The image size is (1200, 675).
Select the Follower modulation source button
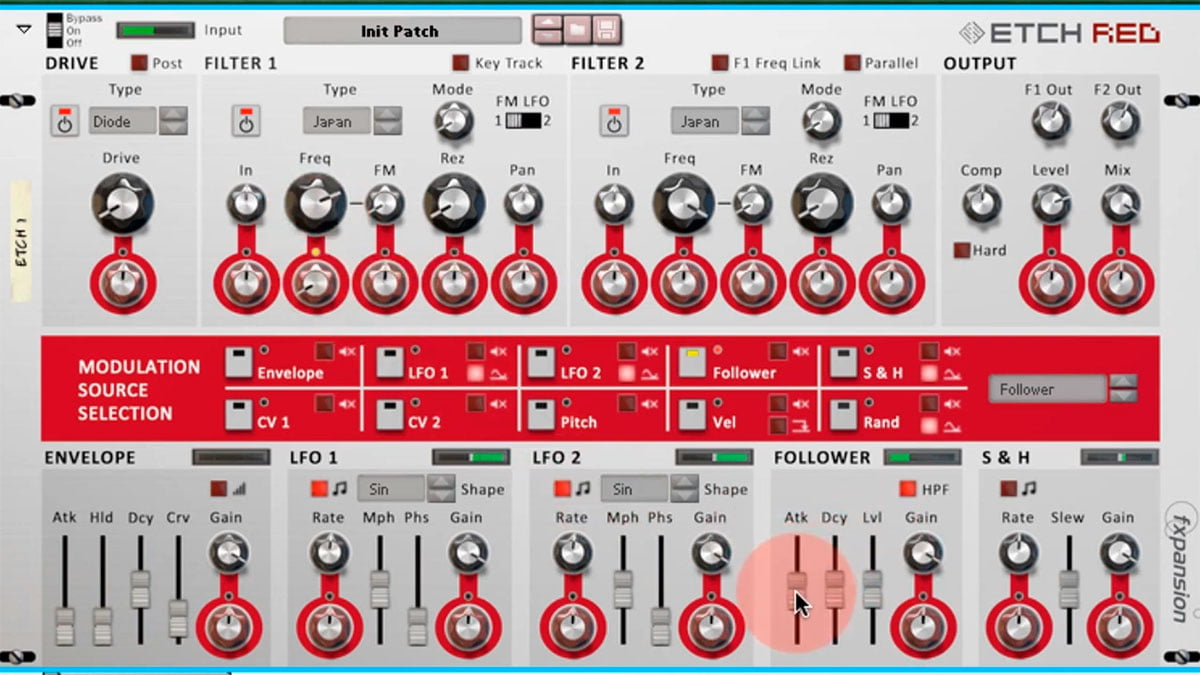(692, 363)
